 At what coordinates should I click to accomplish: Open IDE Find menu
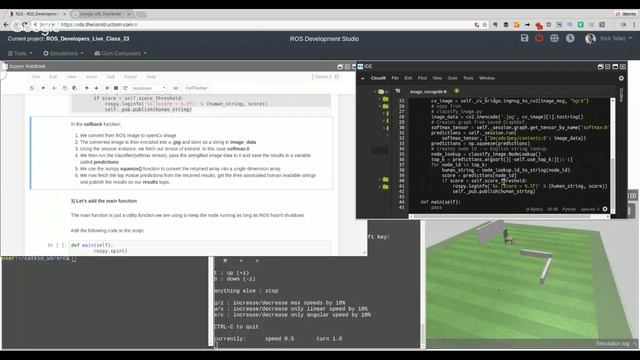[x=422, y=78]
